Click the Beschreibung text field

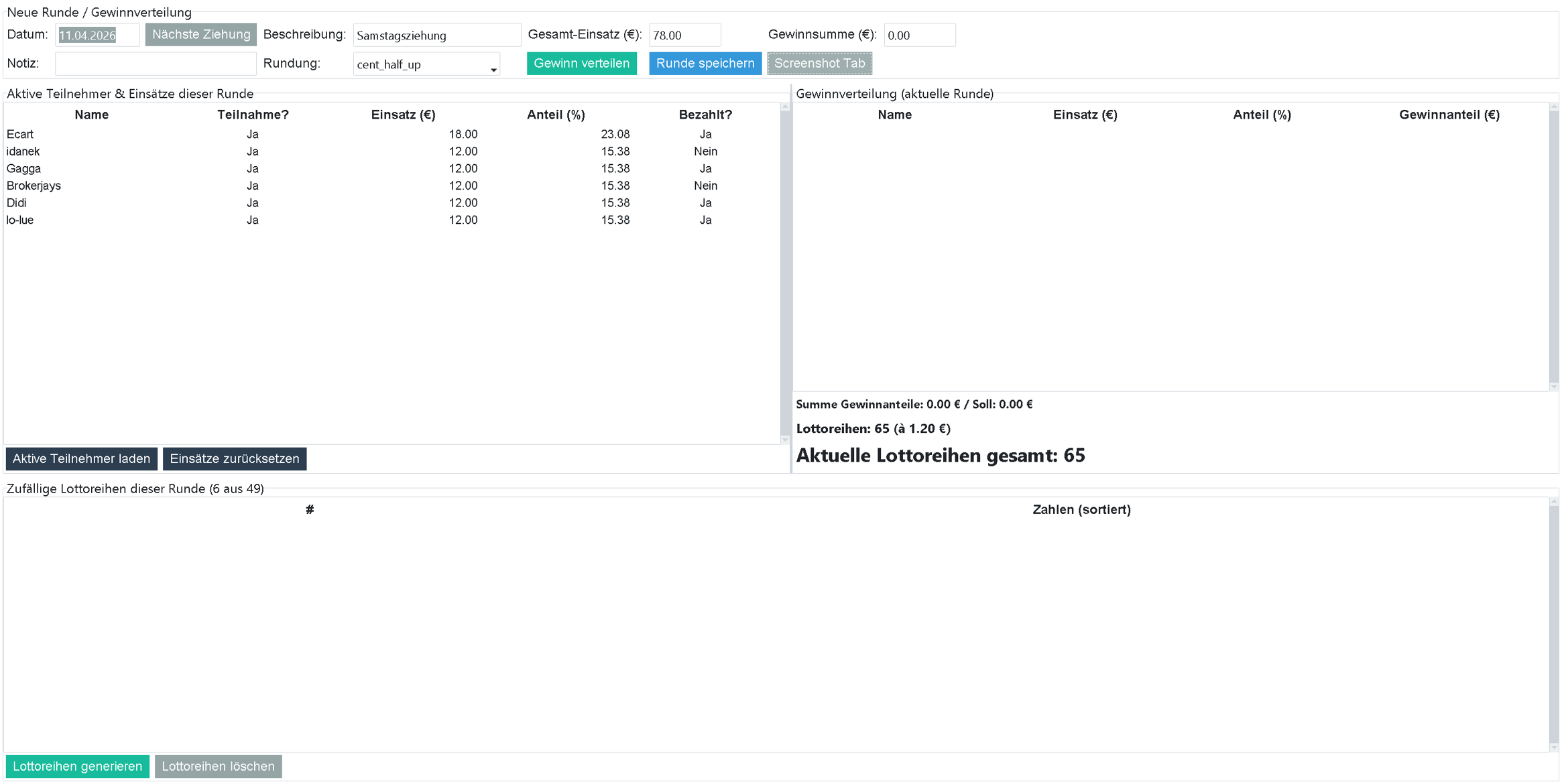coord(436,35)
